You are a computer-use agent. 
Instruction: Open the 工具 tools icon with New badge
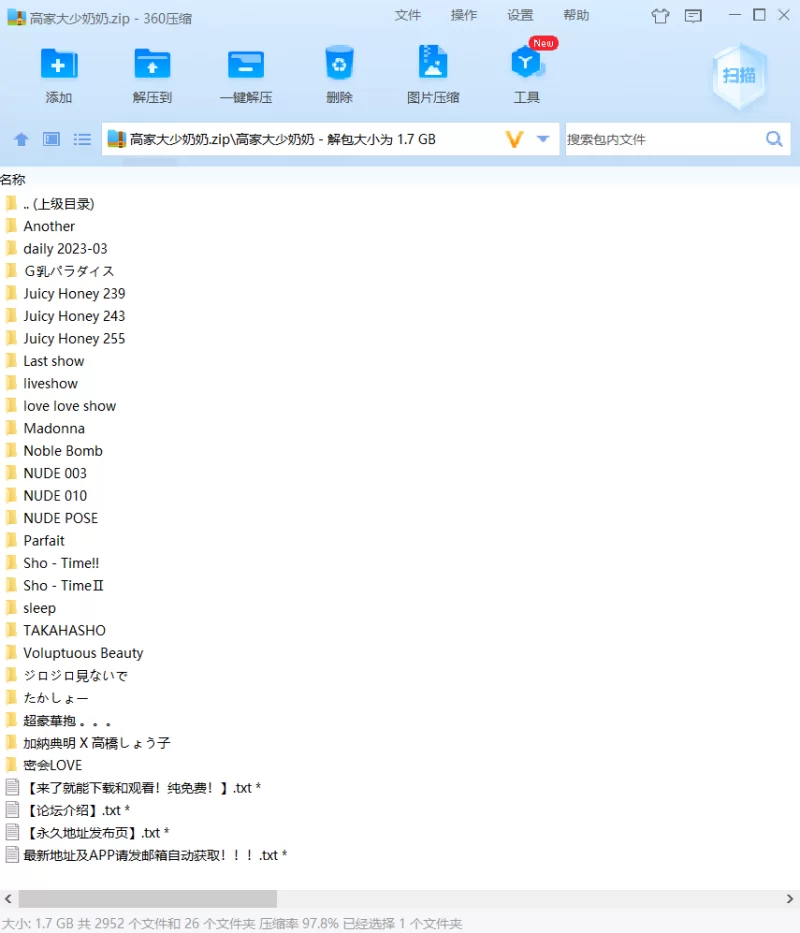(526, 62)
